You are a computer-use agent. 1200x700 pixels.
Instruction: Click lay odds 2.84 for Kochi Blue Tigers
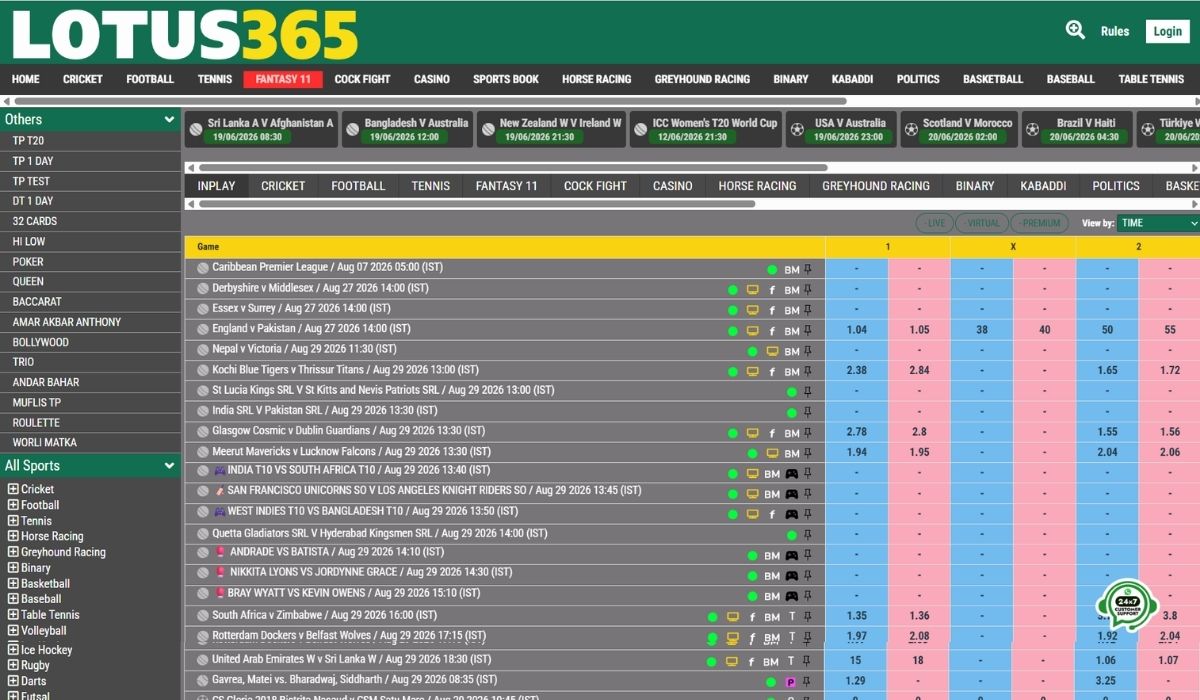[x=919, y=371]
